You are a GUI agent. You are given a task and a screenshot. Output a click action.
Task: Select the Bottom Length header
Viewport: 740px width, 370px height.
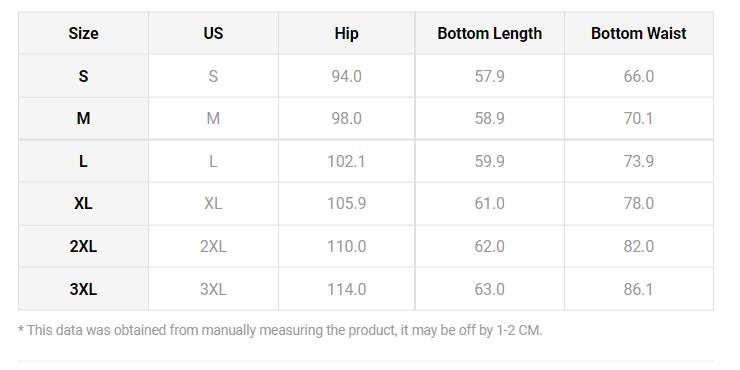pos(489,34)
